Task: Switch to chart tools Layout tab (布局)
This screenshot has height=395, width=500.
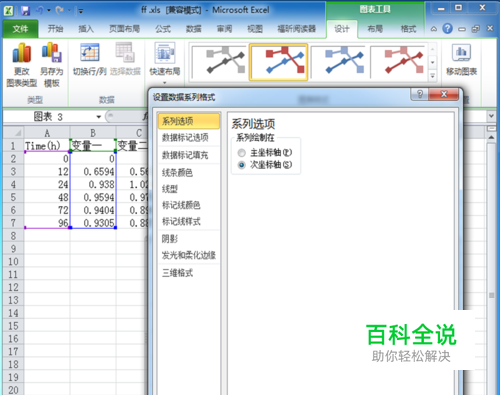Action: click(x=375, y=29)
